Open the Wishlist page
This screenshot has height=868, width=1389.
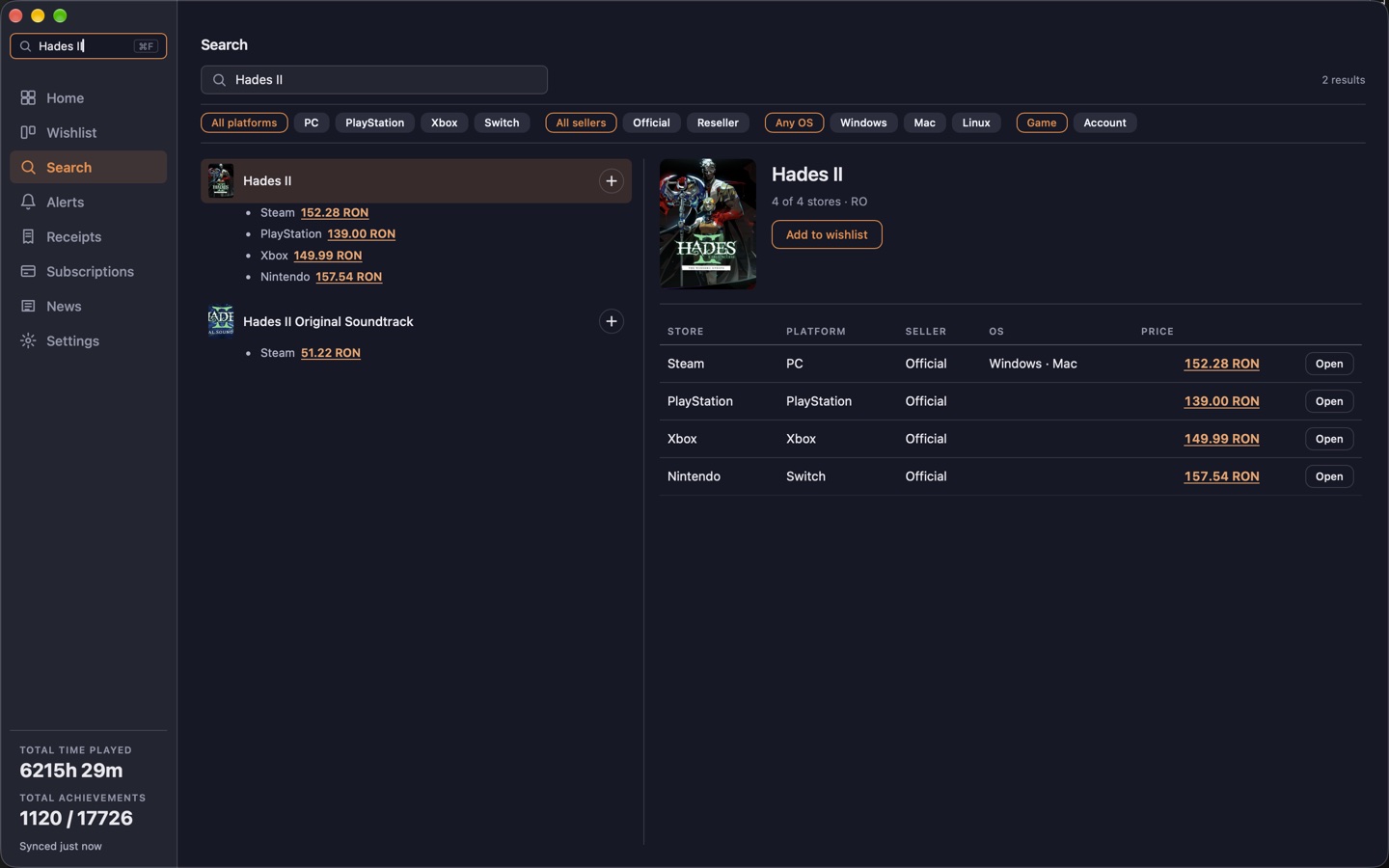[x=88, y=133]
